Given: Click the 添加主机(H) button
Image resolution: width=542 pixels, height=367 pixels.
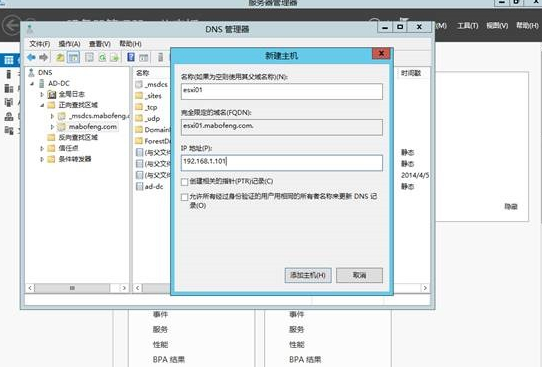Looking at the screenshot, I should [308, 275].
